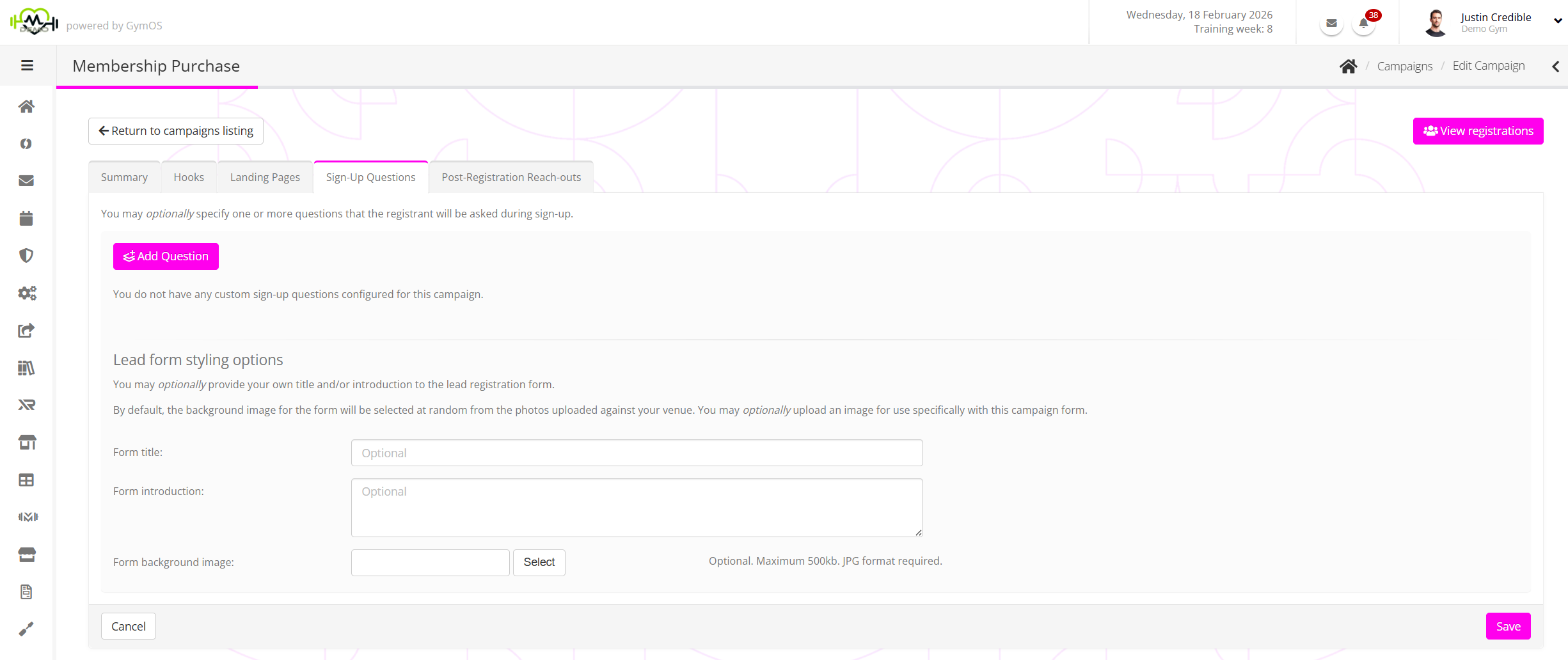This screenshot has width=1568, height=660.
Task: Click the Campaigns breadcrumb link
Action: pos(1404,67)
